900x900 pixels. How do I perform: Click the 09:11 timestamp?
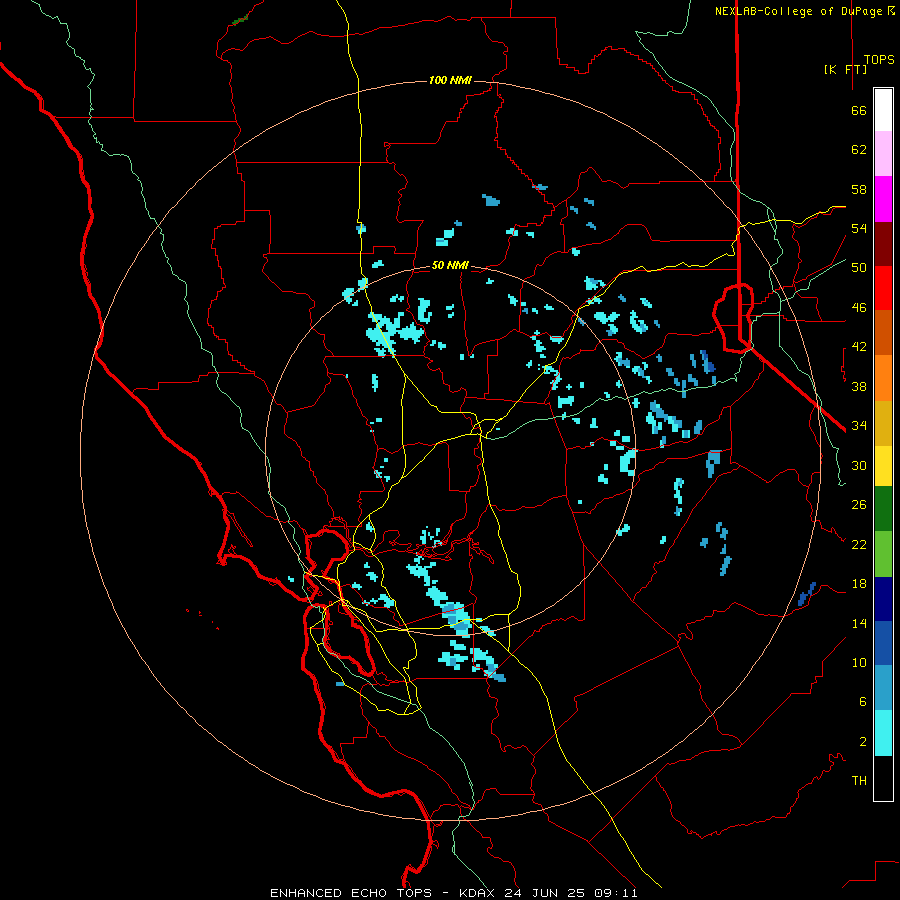click(615, 893)
